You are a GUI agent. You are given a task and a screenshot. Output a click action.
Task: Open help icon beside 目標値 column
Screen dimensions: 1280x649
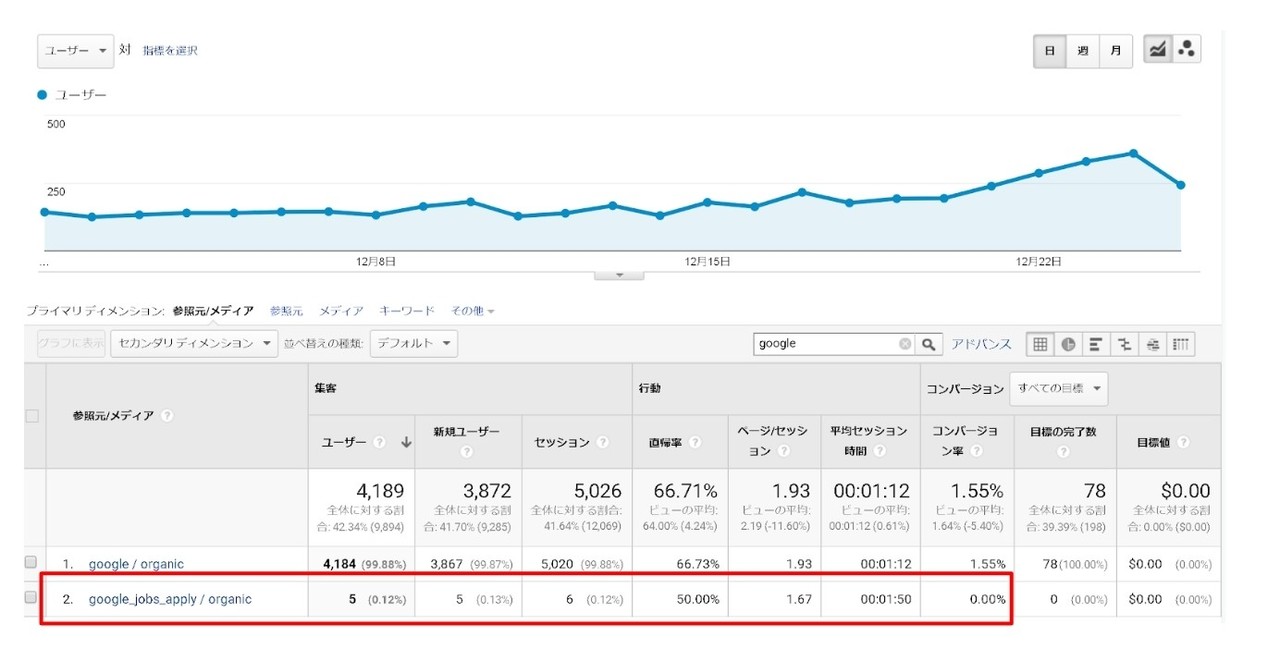pyautogui.click(x=1185, y=442)
